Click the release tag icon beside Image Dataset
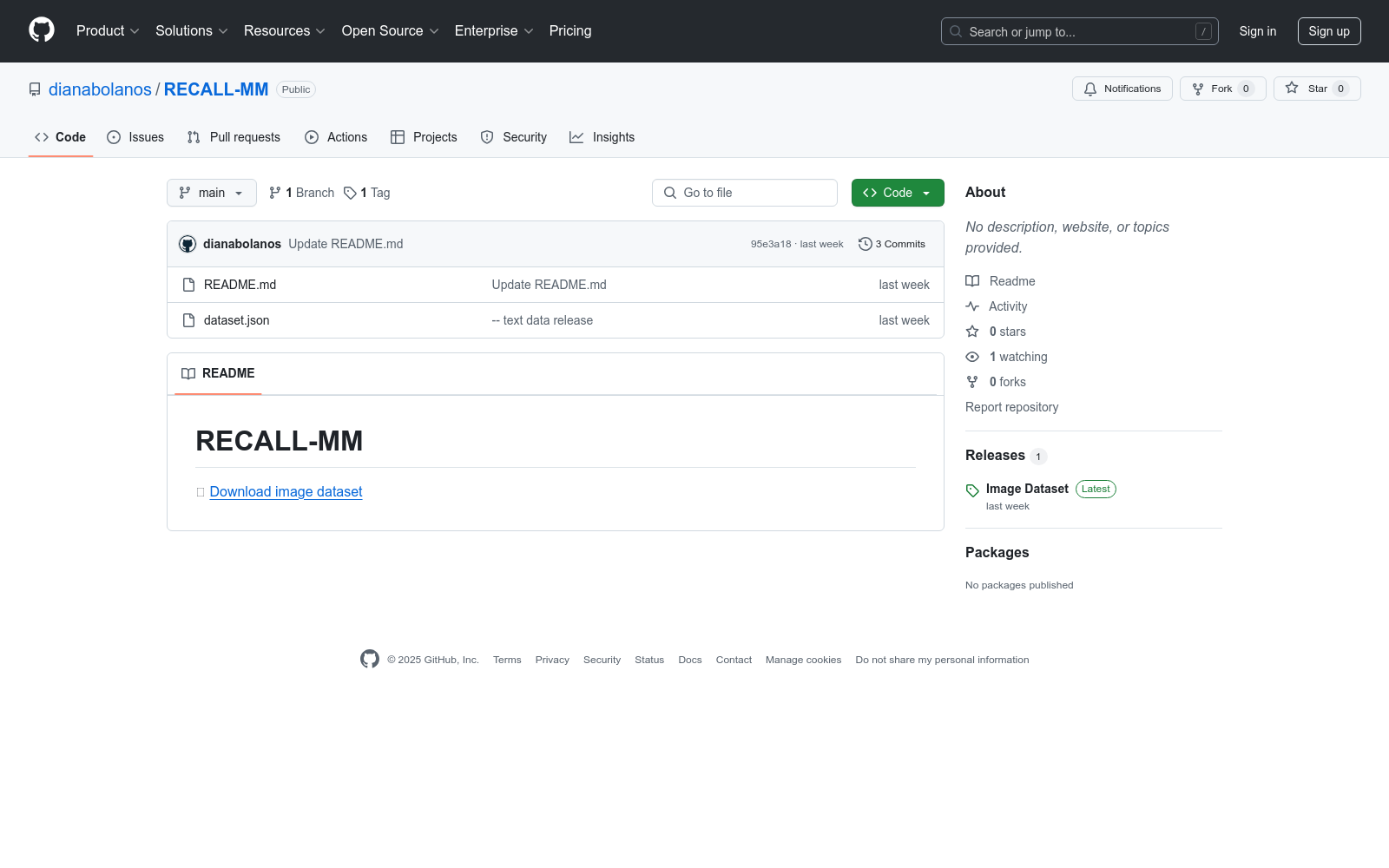The image size is (1389, 868). coord(972,490)
